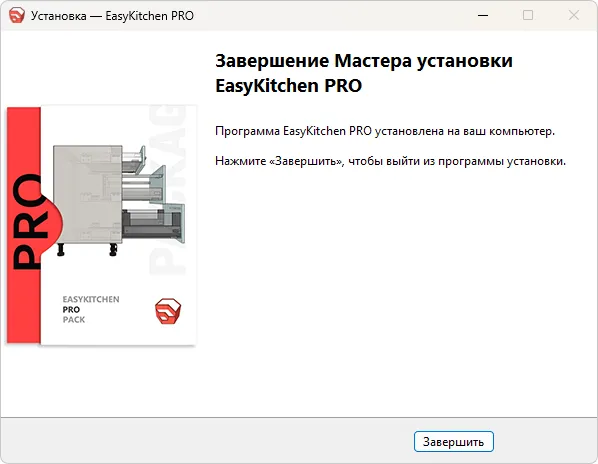Click the red SketchUp logo on cover
Image resolution: width=598 pixels, height=464 pixels.
[168, 311]
